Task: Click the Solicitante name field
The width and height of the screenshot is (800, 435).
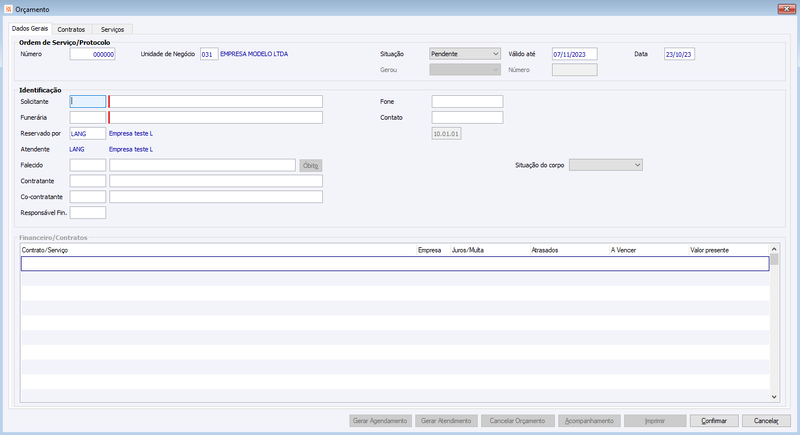Action: coord(215,101)
